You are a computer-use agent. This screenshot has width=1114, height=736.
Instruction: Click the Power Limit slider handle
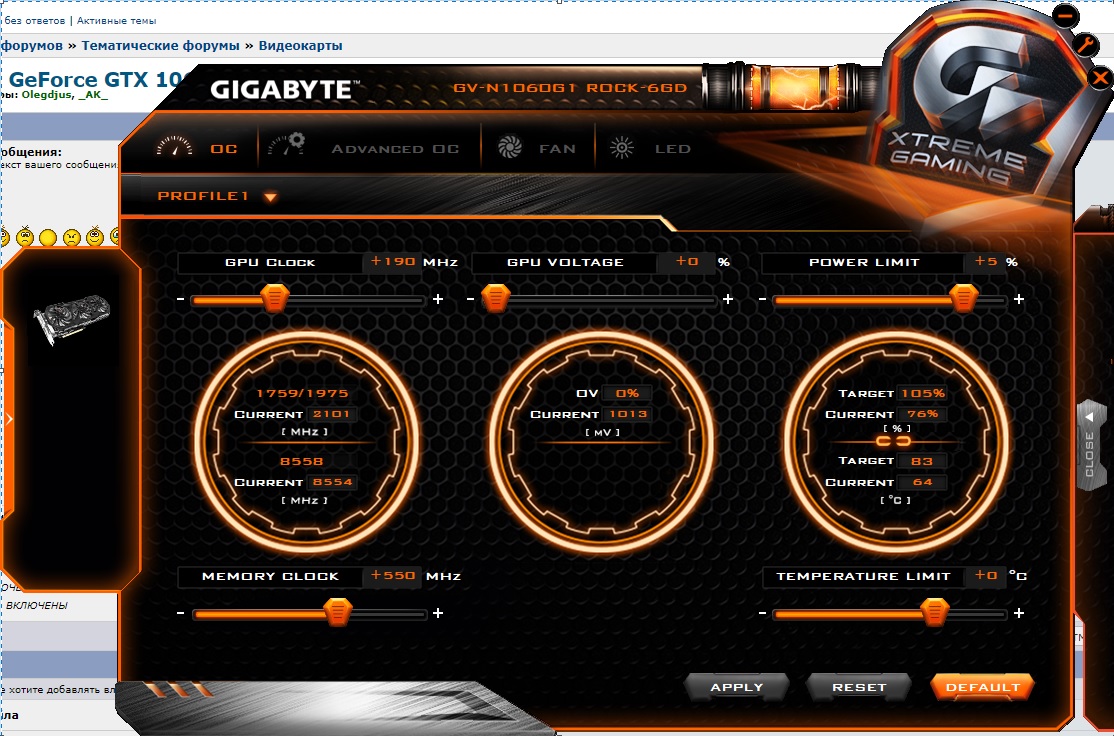point(964,298)
